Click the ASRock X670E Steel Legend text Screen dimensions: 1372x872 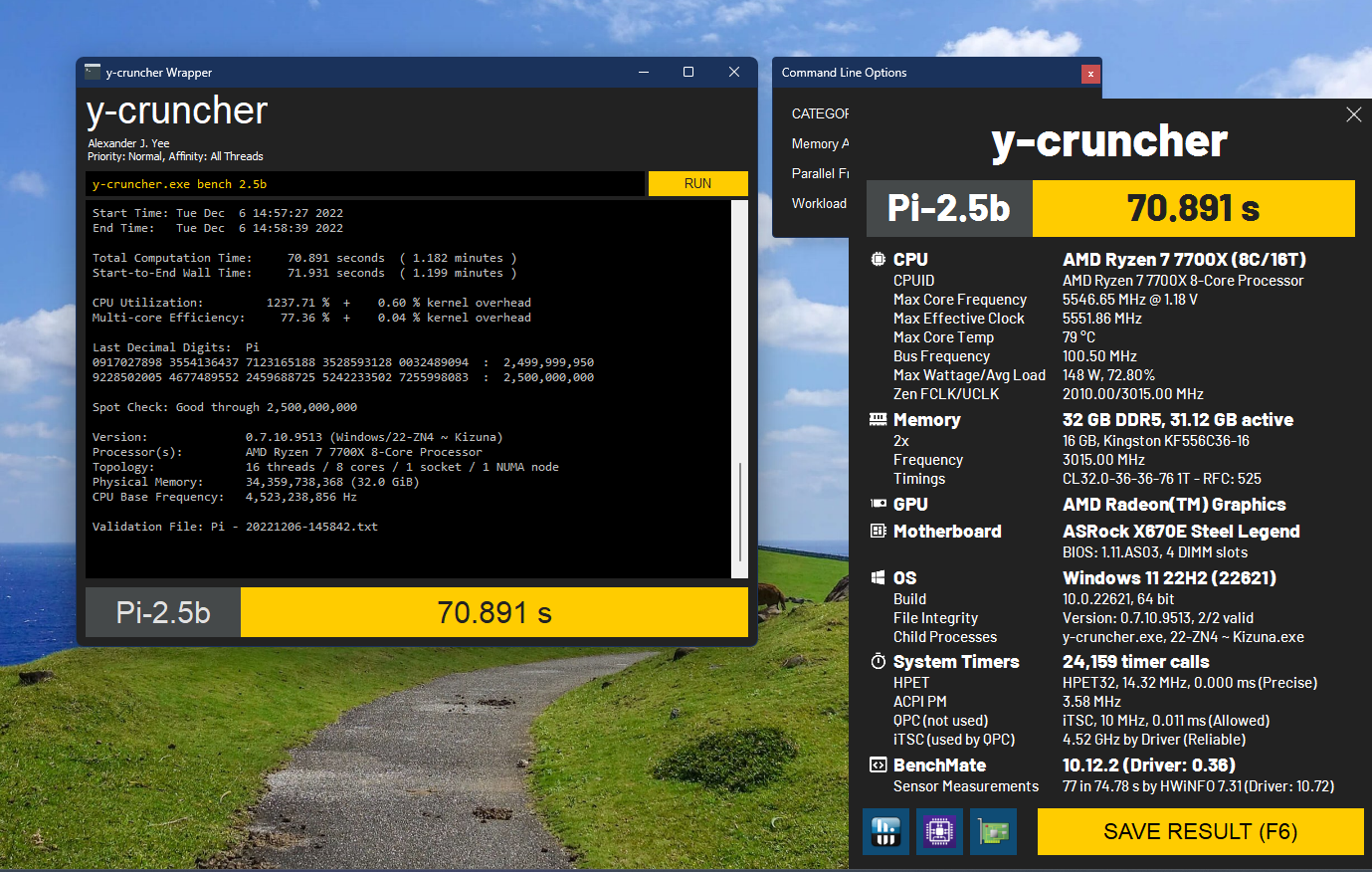tap(1181, 531)
